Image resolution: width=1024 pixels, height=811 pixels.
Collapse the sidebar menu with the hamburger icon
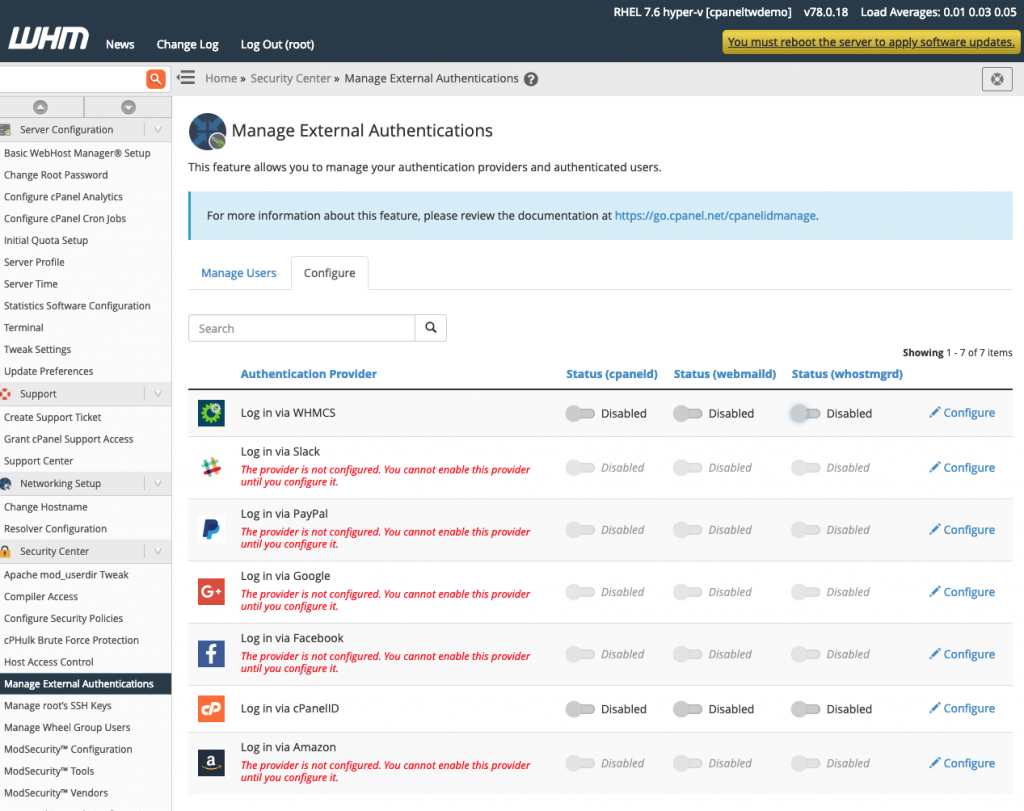tap(186, 78)
